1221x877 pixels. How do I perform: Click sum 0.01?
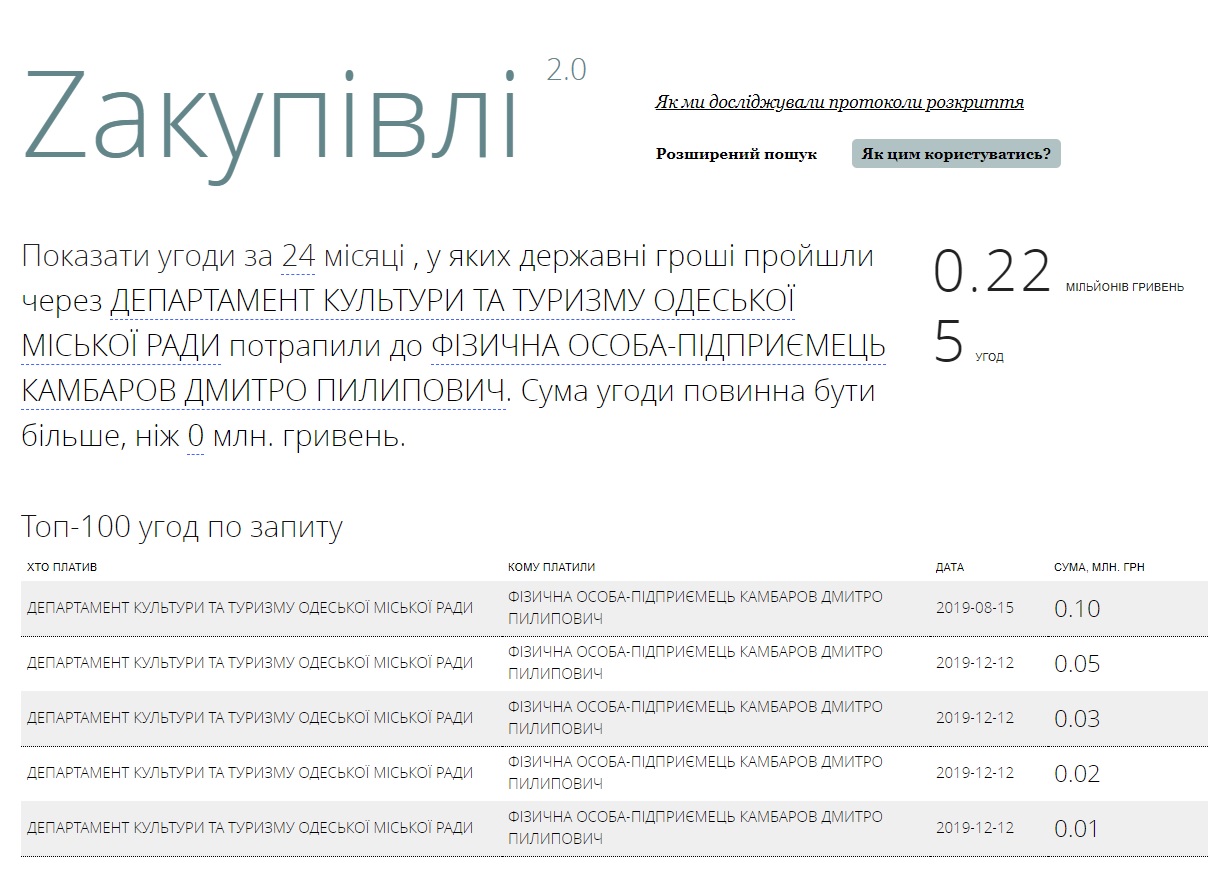click(x=1077, y=828)
